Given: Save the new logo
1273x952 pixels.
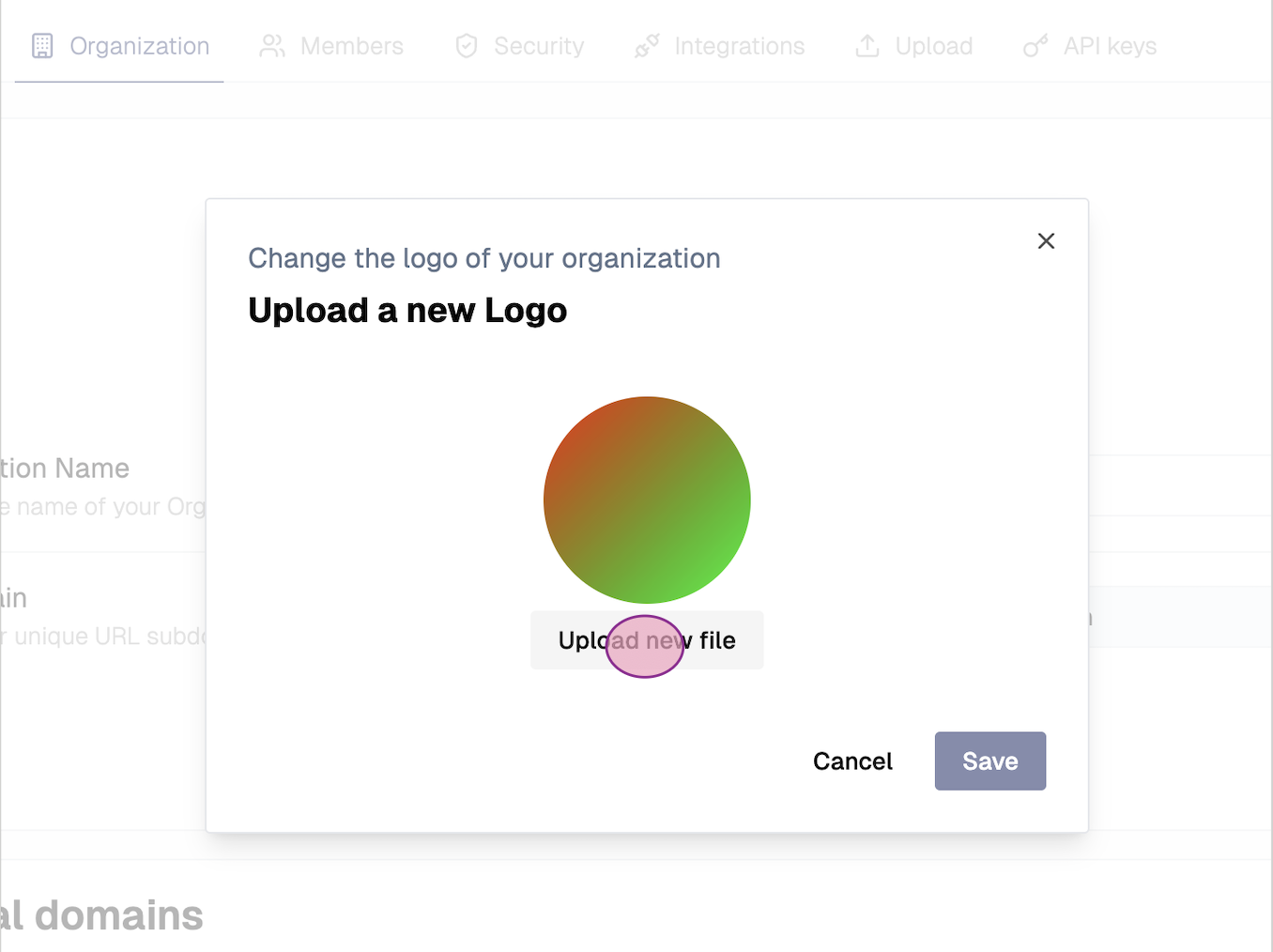Looking at the screenshot, I should [x=989, y=761].
